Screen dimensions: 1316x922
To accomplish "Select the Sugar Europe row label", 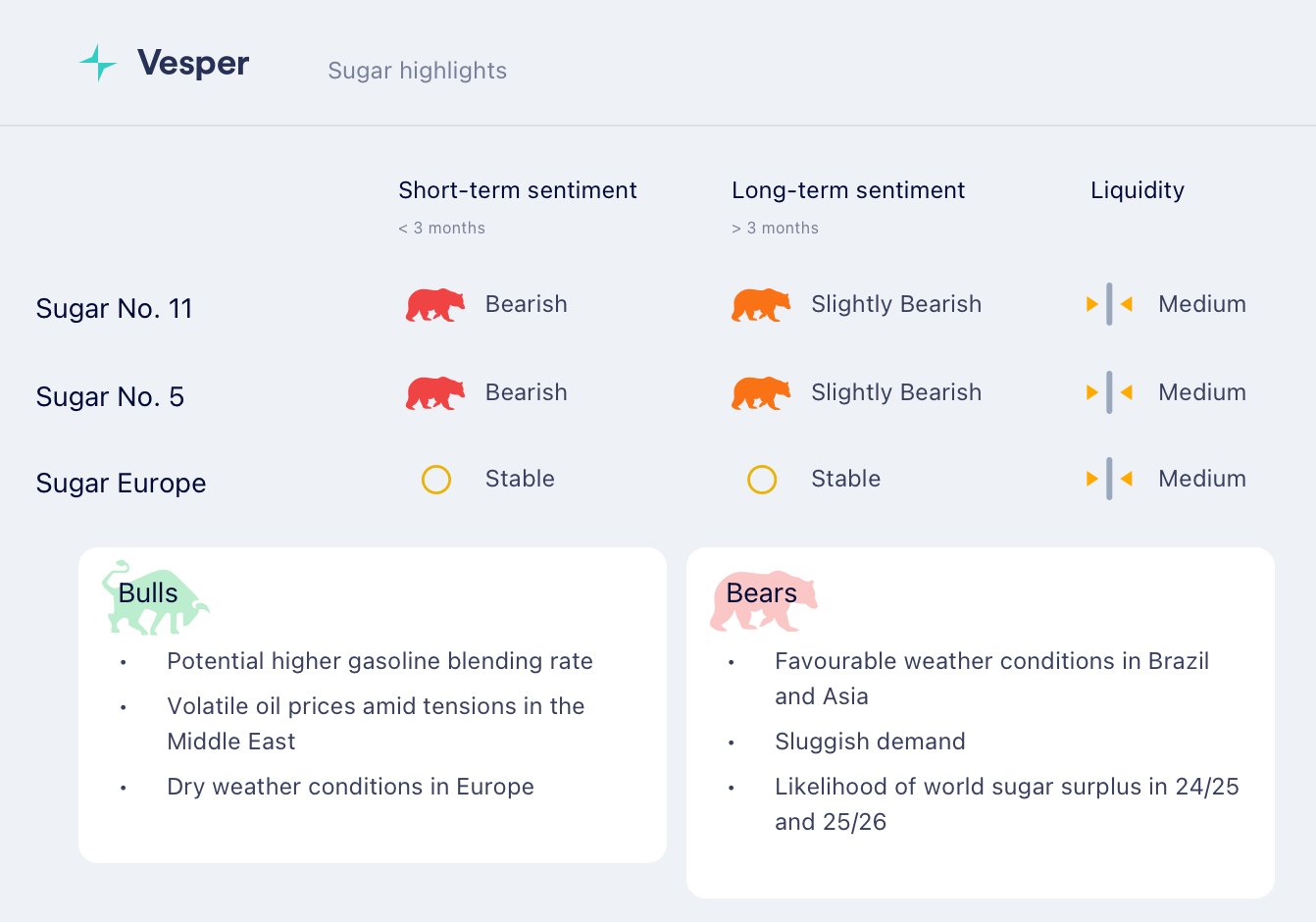I will click(x=121, y=484).
